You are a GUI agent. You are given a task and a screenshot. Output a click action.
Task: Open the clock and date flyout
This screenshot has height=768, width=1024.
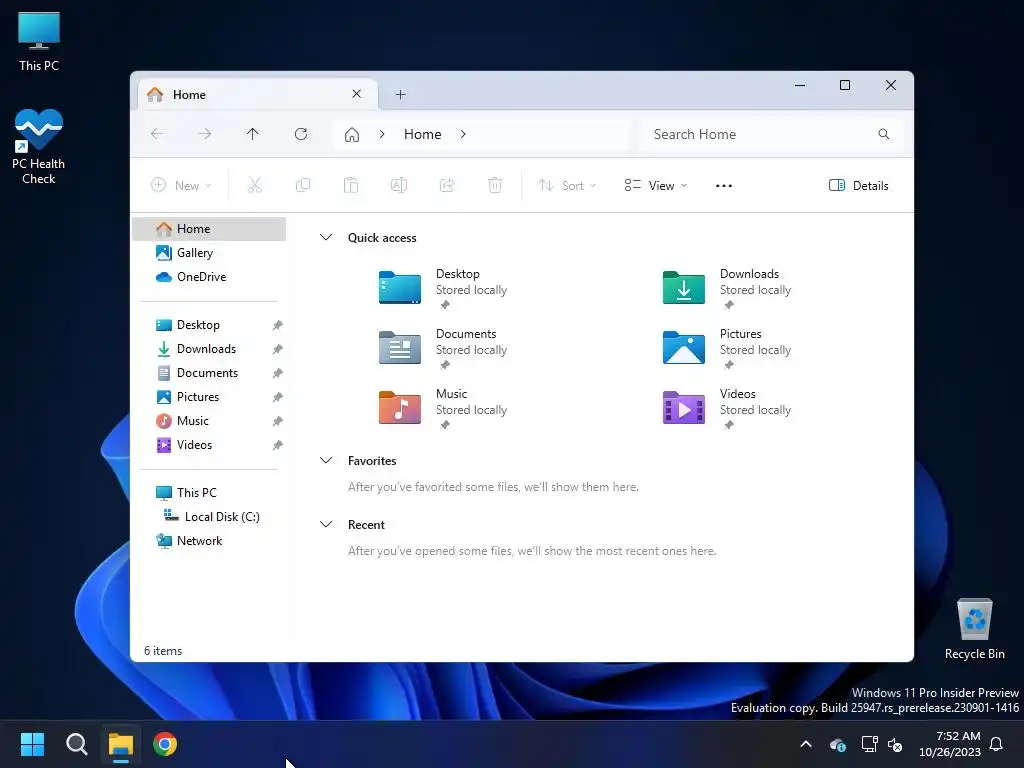coord(950,744)
